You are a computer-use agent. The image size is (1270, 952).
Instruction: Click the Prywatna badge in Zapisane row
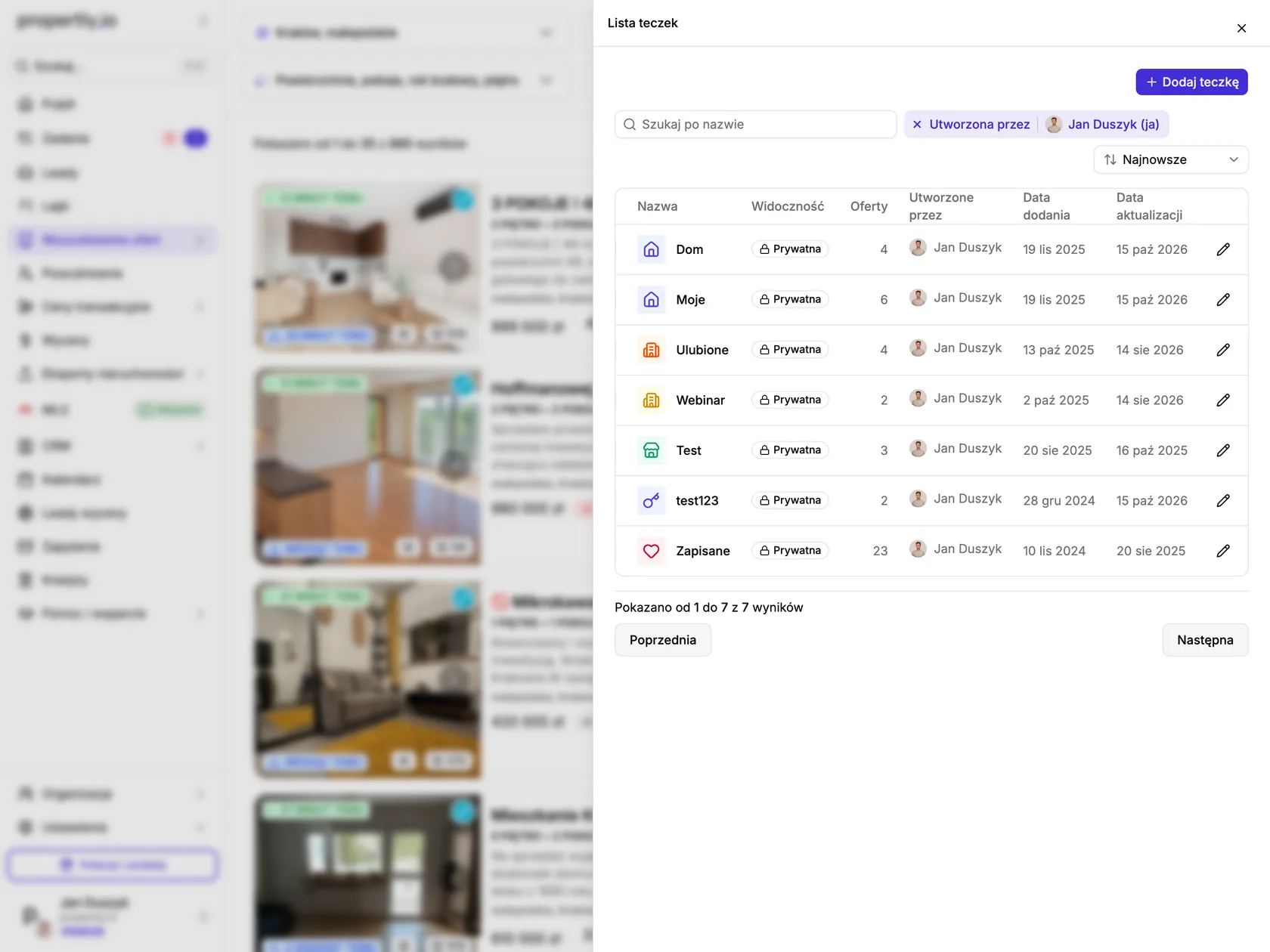coord(790,551)
